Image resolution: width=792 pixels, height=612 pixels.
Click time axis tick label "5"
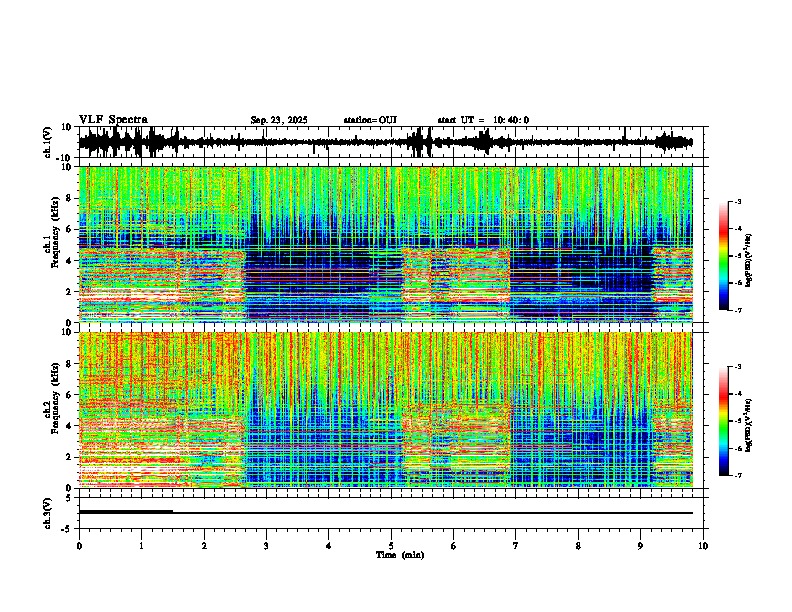391,546
